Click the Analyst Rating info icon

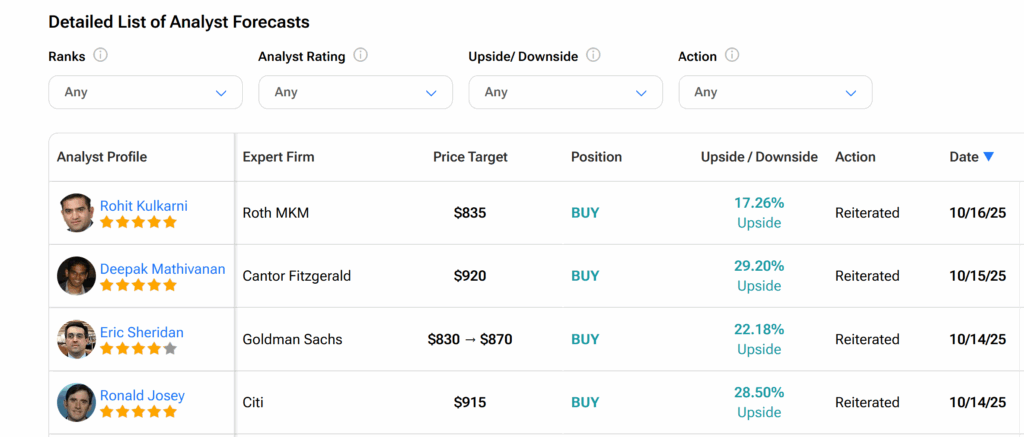pyautogui.click(x=360, y=56)
